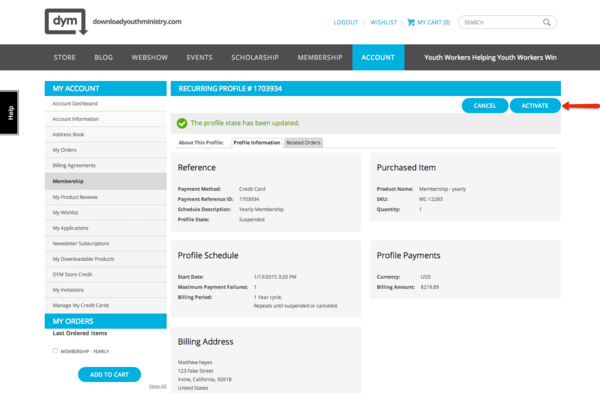Open the Membership nav menu item

pos(320,57)
